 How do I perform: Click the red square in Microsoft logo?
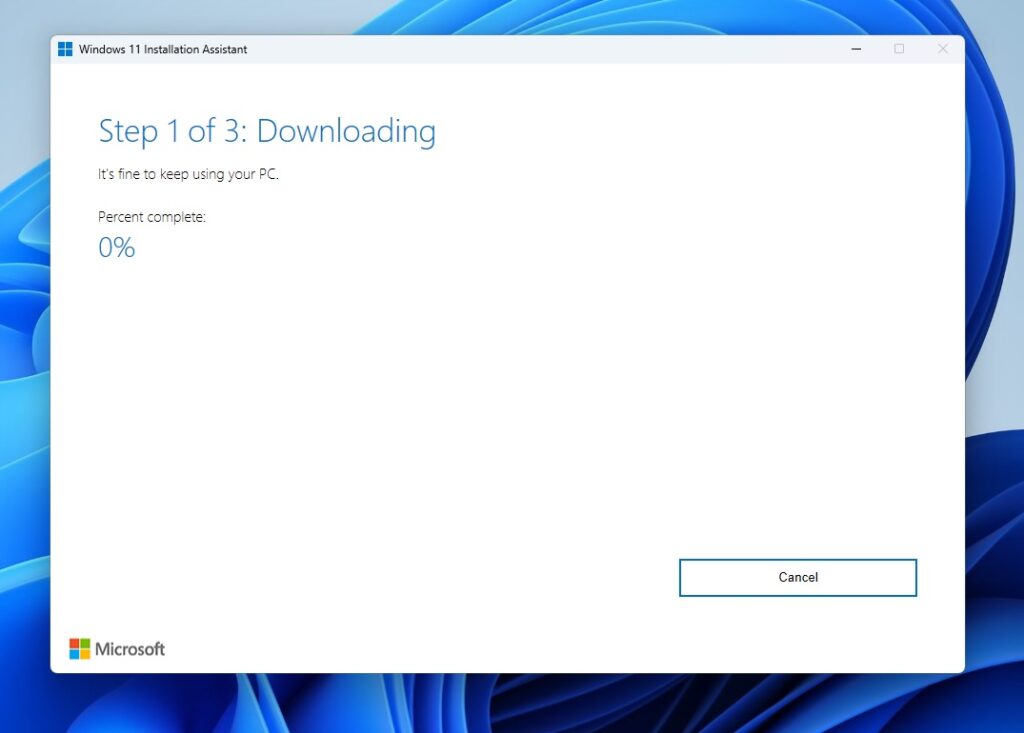pyautogui.click(x=75, y=643)
